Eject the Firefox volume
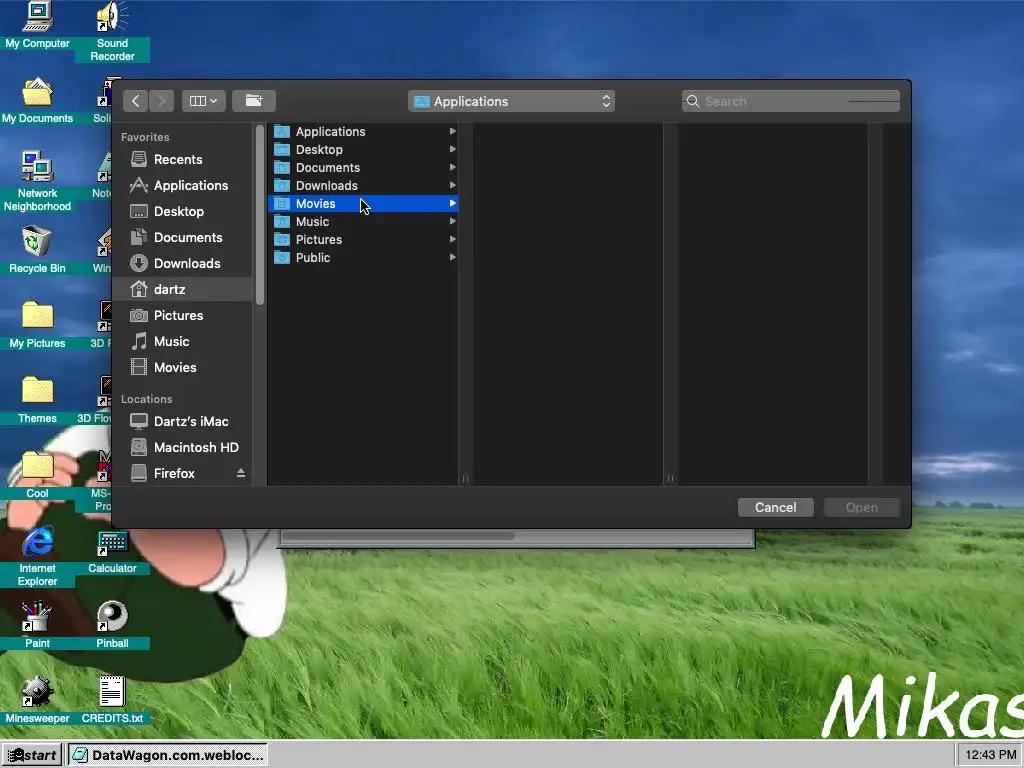This screenshot has height=768, width=1024. point(241,473)
